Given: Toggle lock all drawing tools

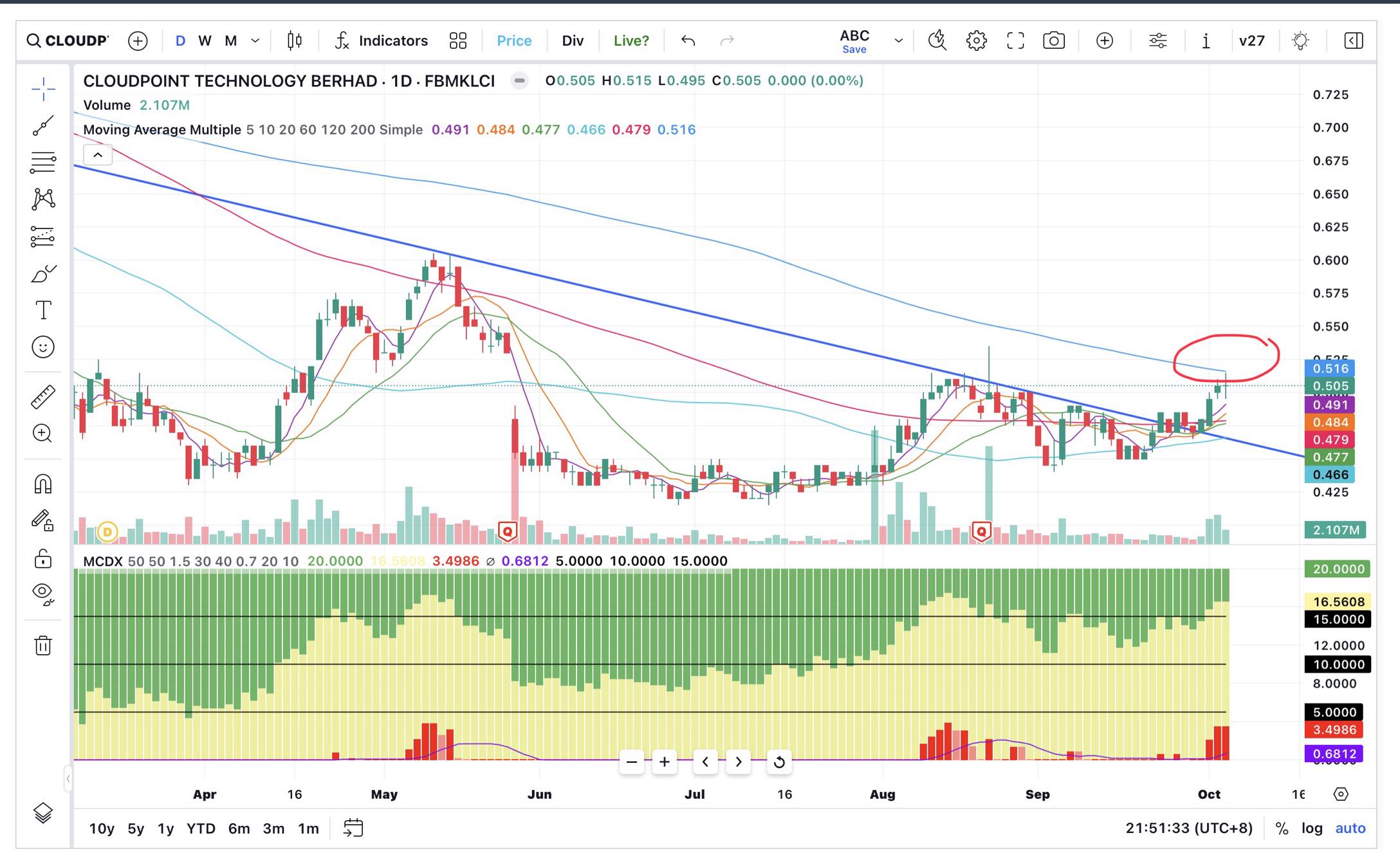Looking at the screenshot, I should pos(43,558).
